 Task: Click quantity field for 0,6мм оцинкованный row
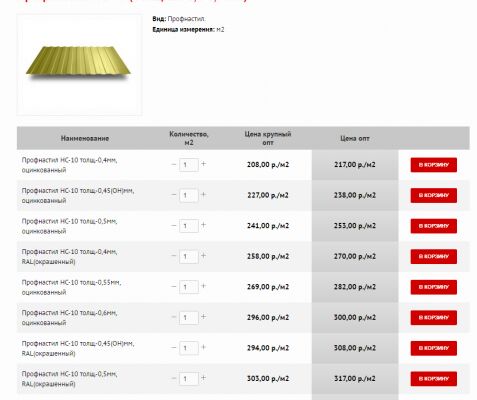tap(189, 318)
